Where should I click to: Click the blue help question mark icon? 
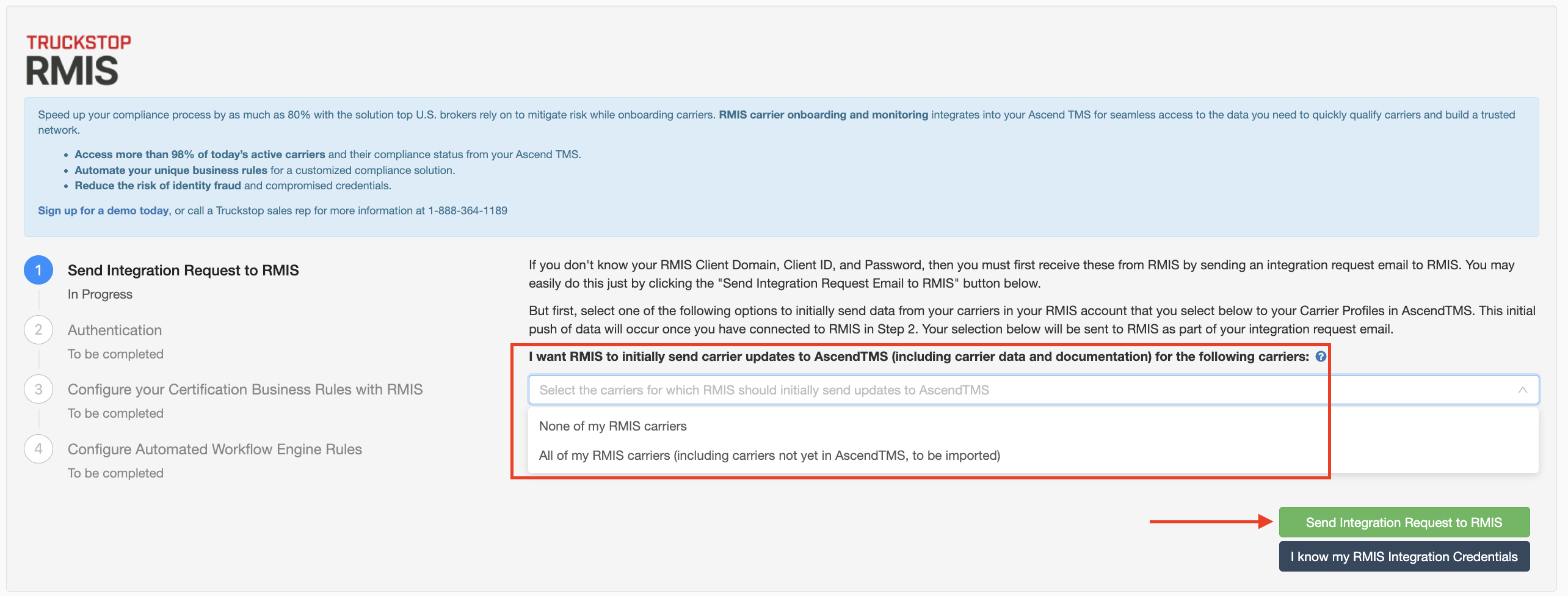[x=1321, y=357]
